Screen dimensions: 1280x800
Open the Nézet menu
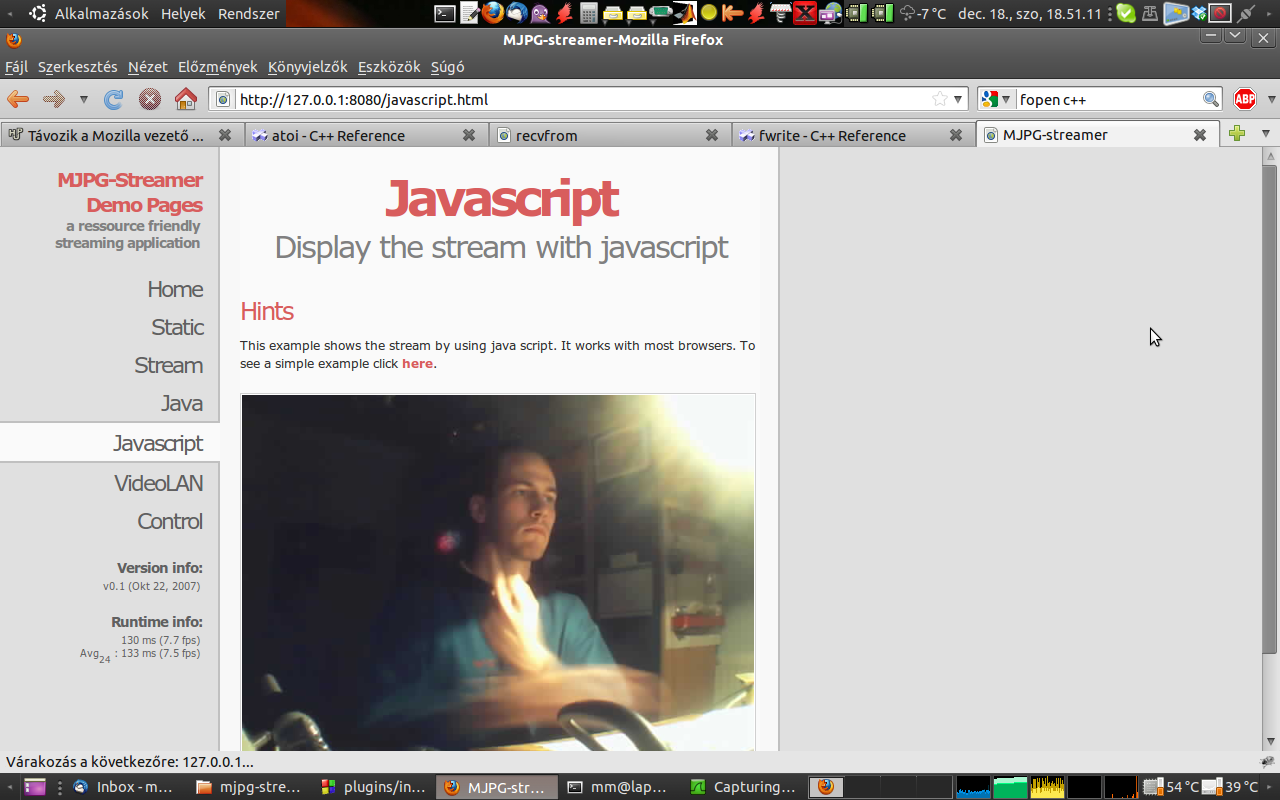point(148,67)
